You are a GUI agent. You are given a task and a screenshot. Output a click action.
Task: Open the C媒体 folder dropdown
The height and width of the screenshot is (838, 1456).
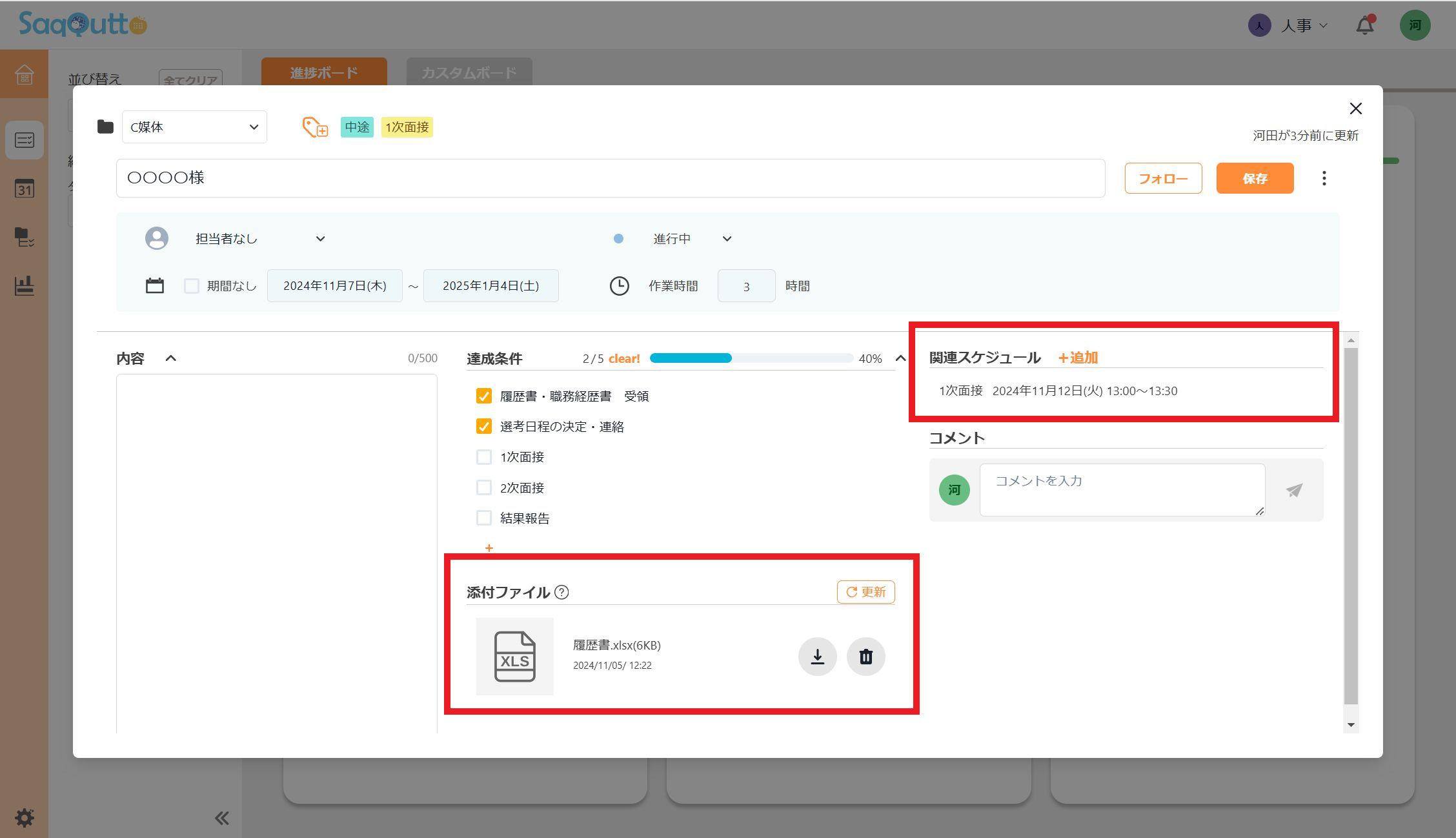point(194,127)
